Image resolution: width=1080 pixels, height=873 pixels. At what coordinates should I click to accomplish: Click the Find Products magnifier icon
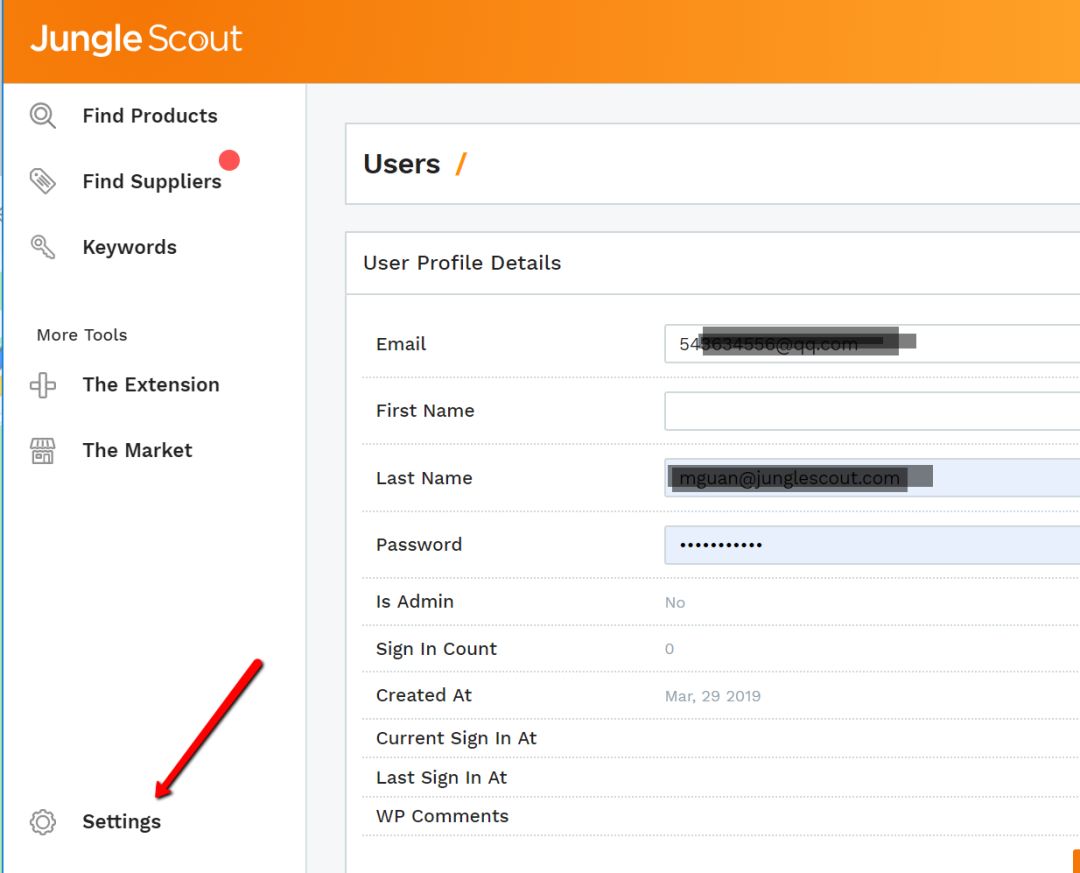[43, 116]
